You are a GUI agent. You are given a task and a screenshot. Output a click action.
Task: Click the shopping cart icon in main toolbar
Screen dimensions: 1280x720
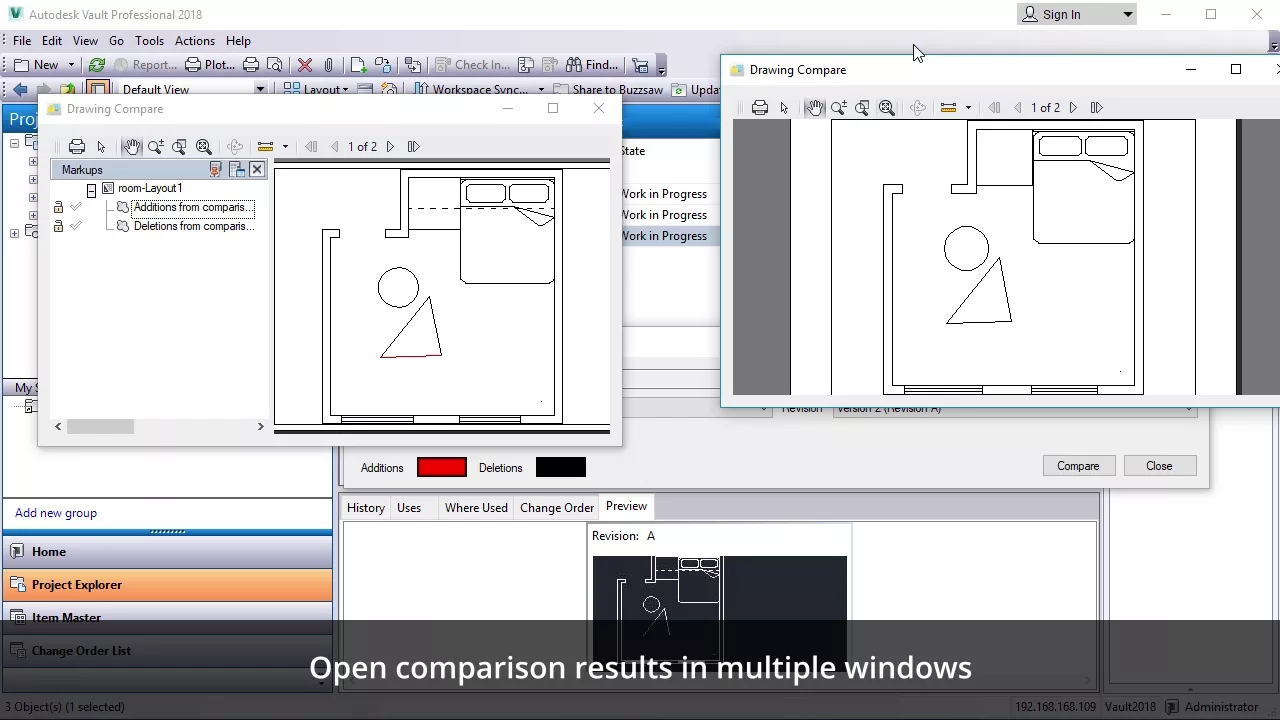tap(640, 66)
